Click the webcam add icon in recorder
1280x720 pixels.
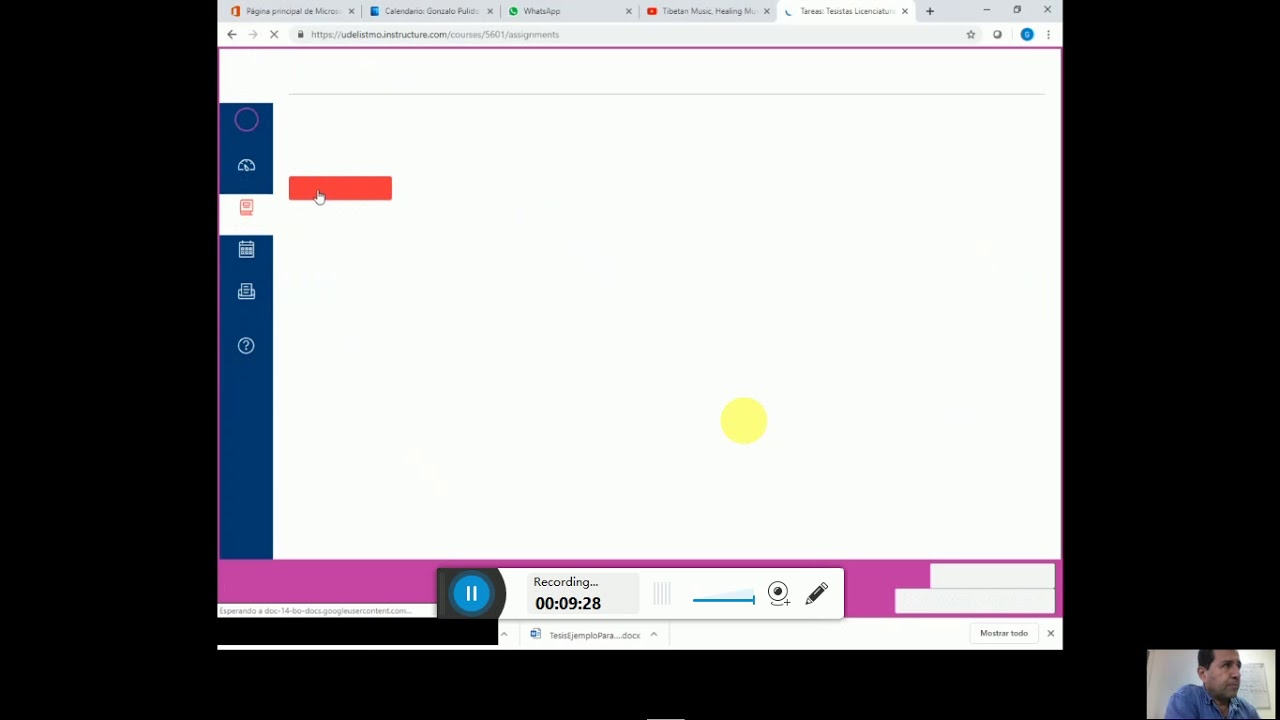778,593
